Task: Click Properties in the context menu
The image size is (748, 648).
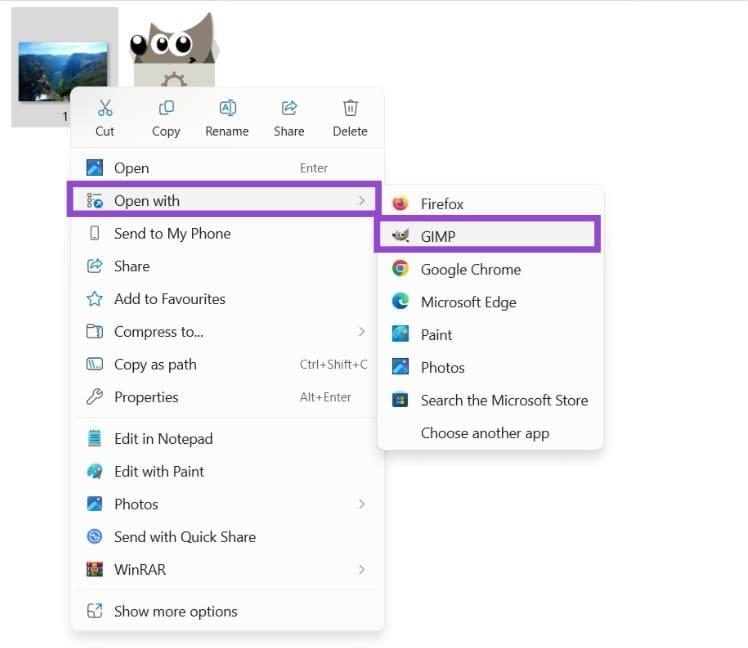Action: coord(146,397)
